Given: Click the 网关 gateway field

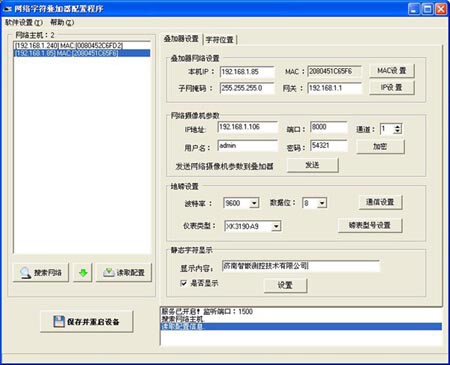Looking at the screenshot, I should 335,88.
